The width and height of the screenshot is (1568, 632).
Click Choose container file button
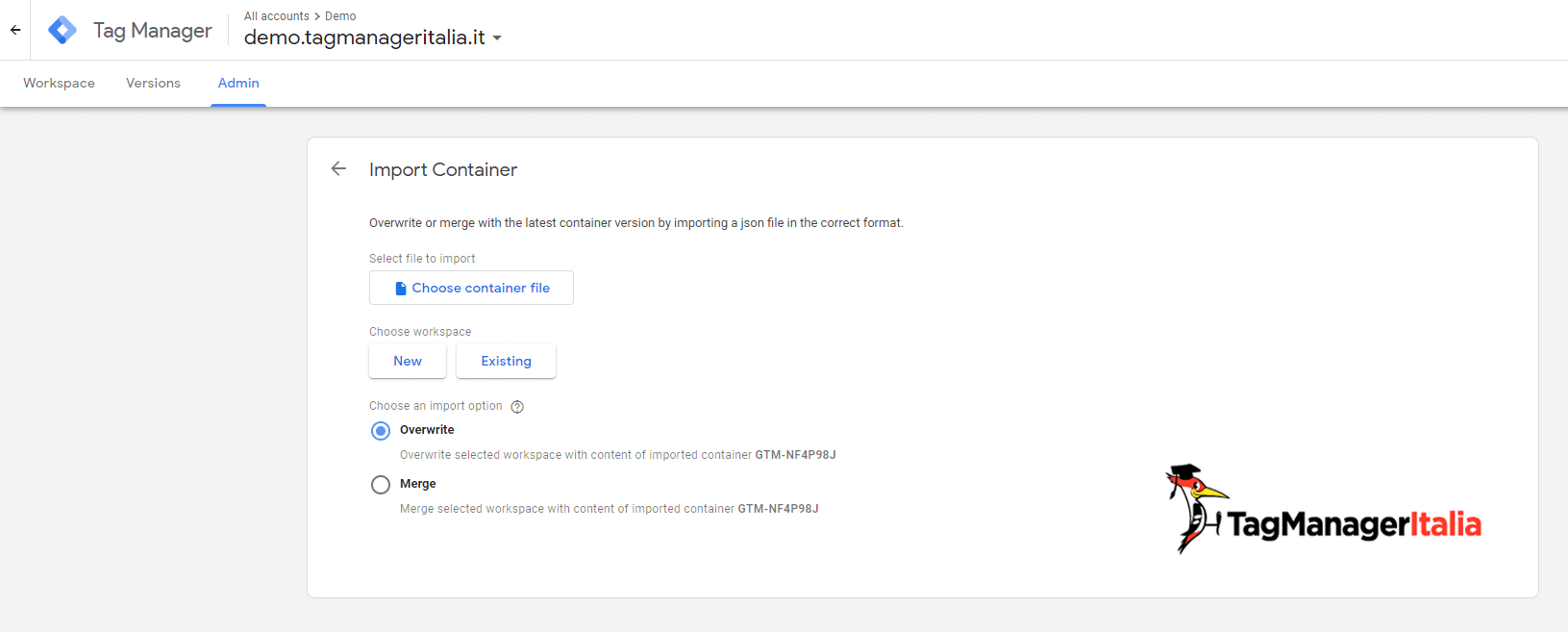click(x=471, y=288)
